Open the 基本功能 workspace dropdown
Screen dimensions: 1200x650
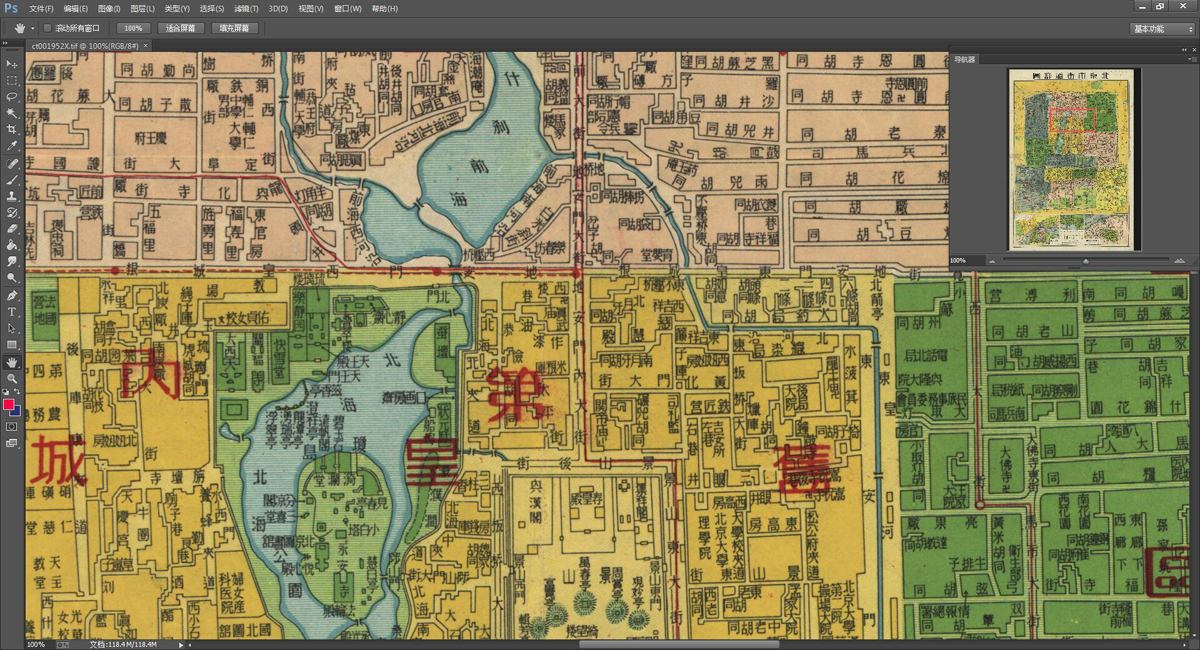tap(1162, 28)
